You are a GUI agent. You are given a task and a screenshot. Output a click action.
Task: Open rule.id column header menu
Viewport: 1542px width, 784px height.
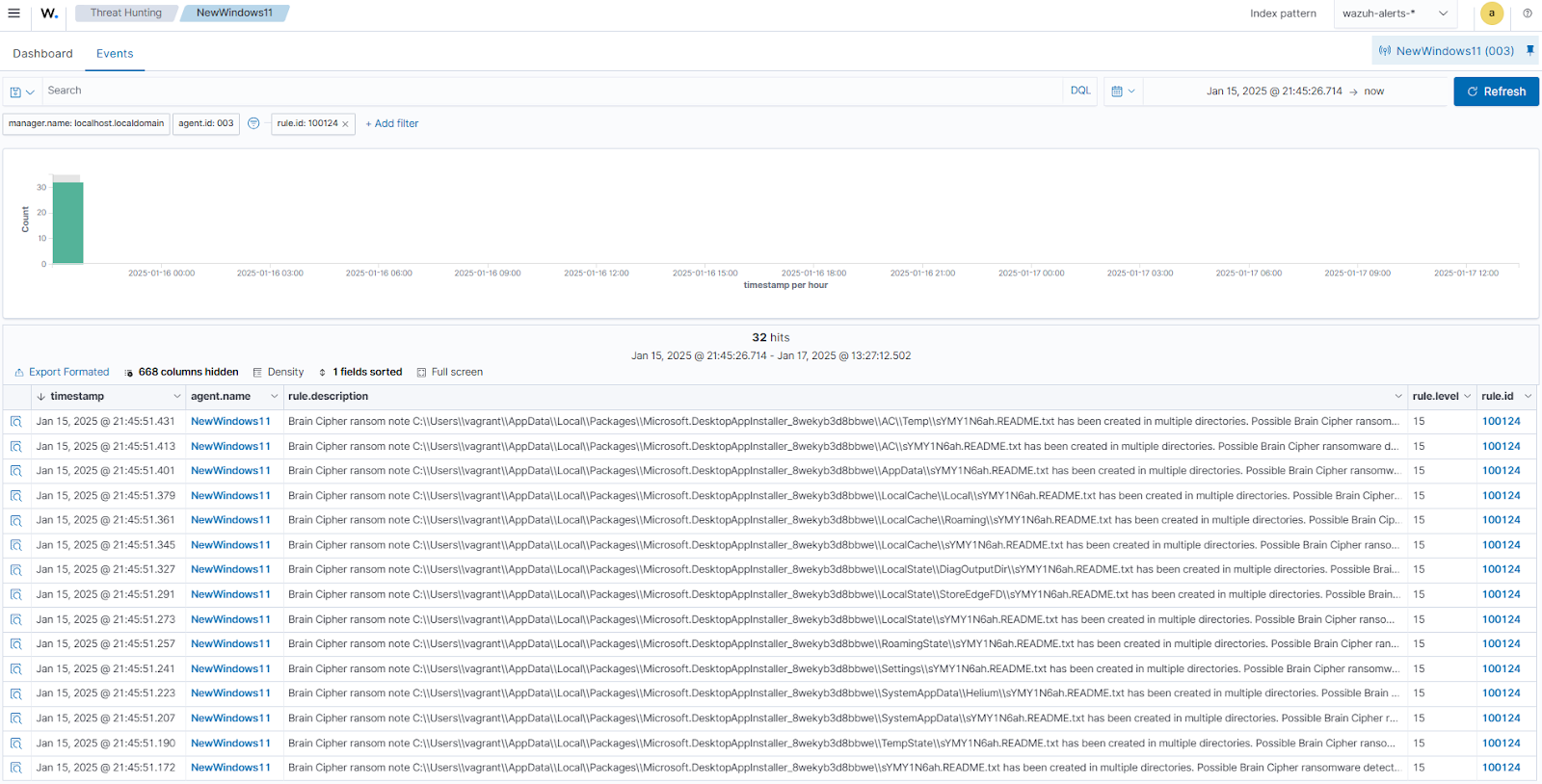(x=1529, y=397)
